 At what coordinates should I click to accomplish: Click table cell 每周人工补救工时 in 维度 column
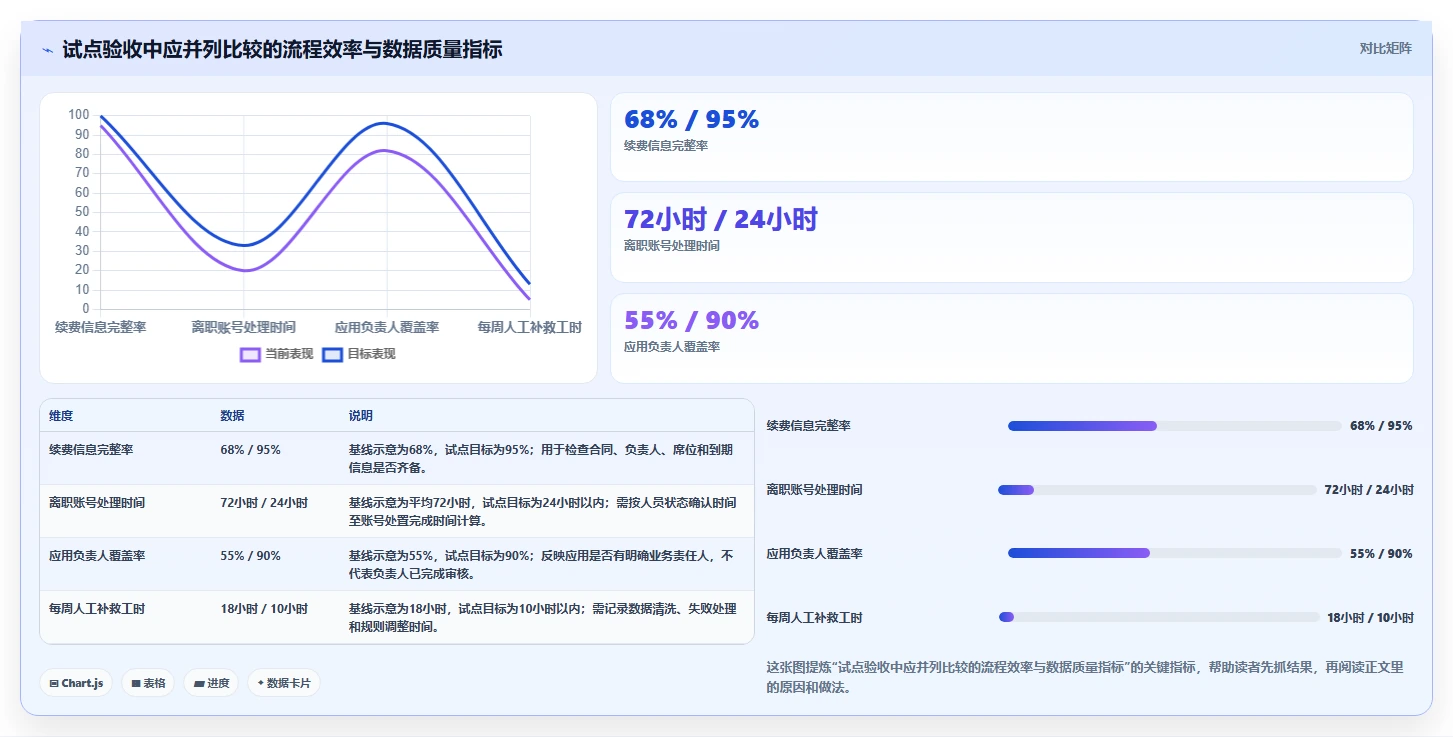pos(97,609)
